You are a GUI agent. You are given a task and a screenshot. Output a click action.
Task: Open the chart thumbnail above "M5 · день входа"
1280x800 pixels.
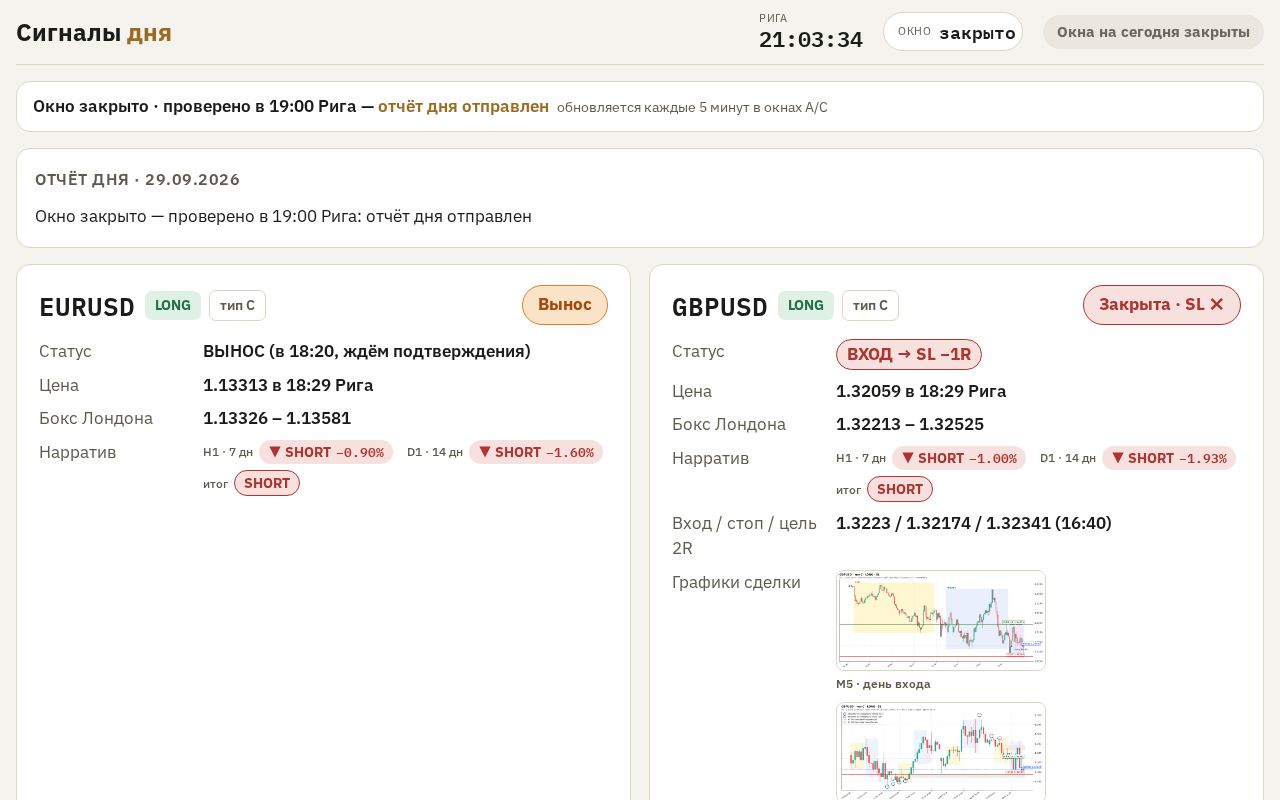click(x=941, y=620)
